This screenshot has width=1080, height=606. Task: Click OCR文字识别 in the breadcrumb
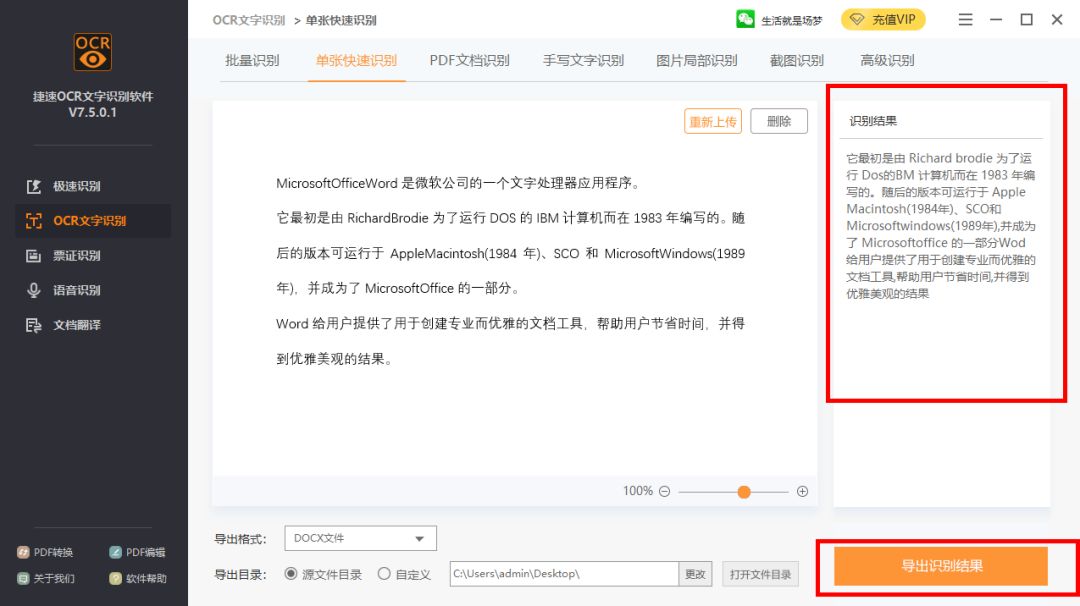(x=249, y=20)
